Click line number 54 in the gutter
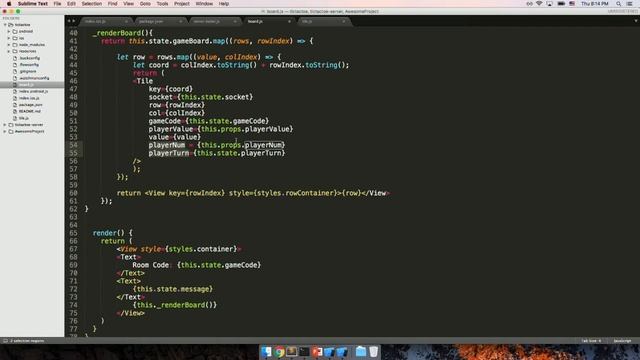This screenshot has height=360, width=640. (x=73, y=145)
